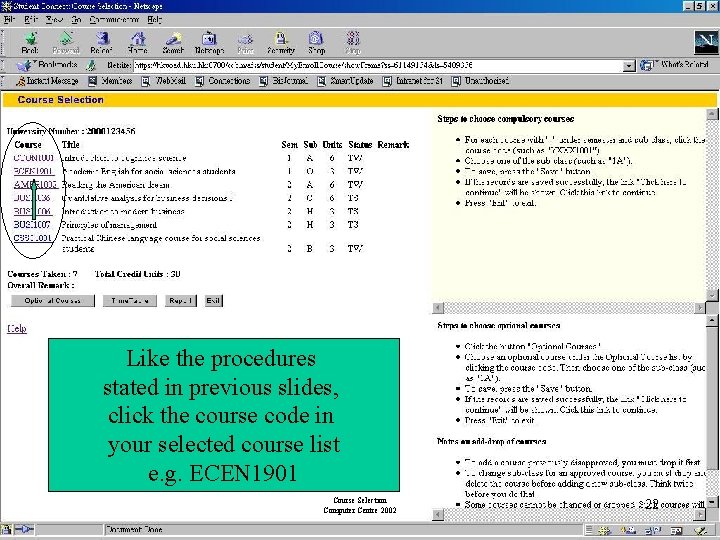Open the Communicator menu
The height and width of the screenshot is (540, 720).
point(114,20)
